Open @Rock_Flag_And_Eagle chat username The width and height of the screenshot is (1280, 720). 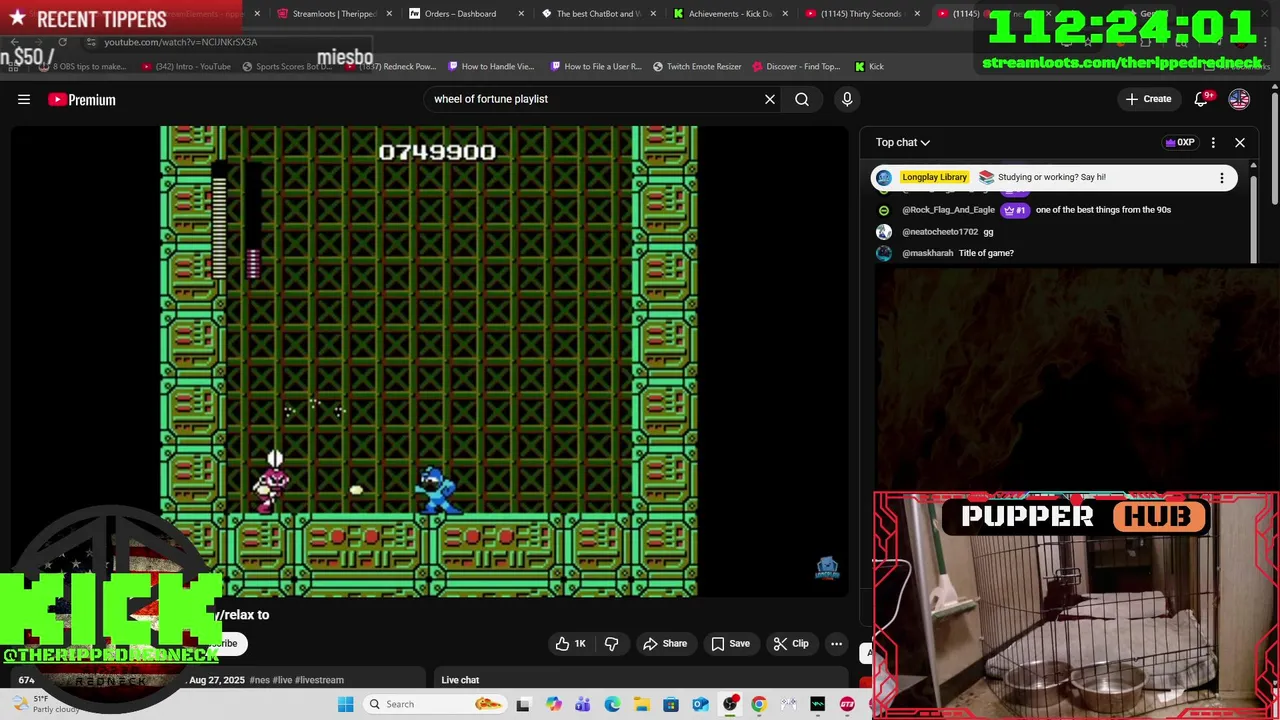(948, 210)
